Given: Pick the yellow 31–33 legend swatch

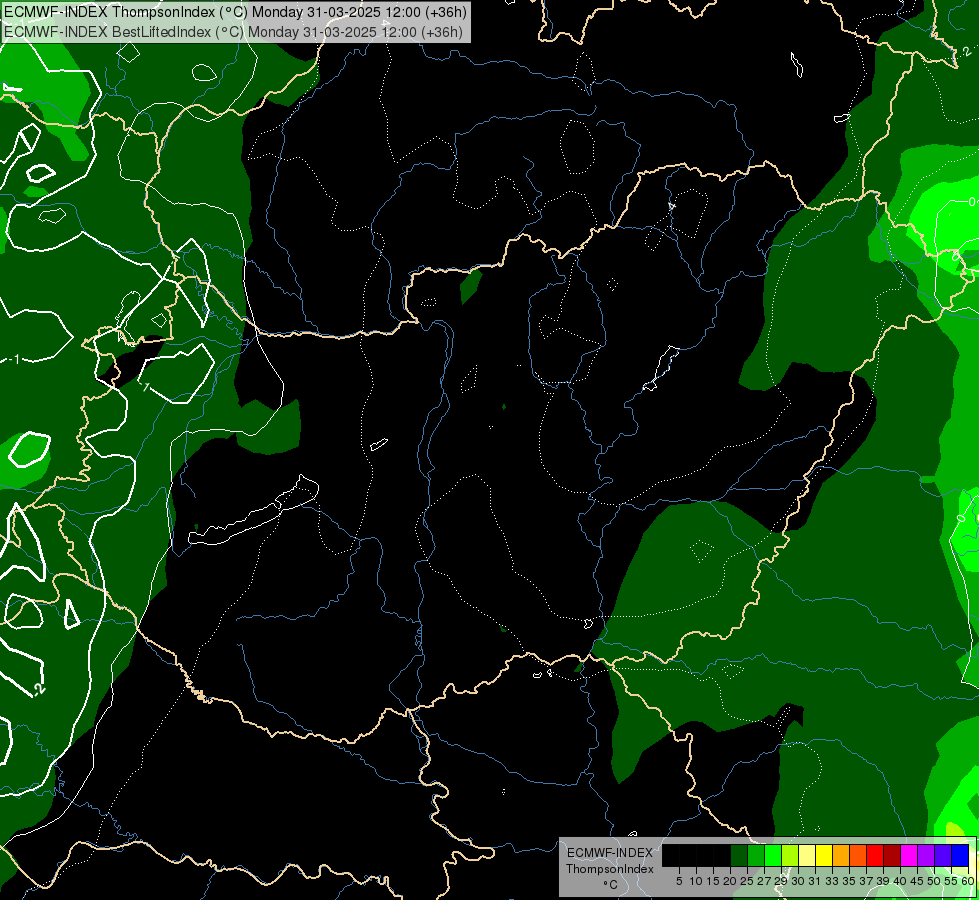Looking at the screenshot, I should [824, 856].
